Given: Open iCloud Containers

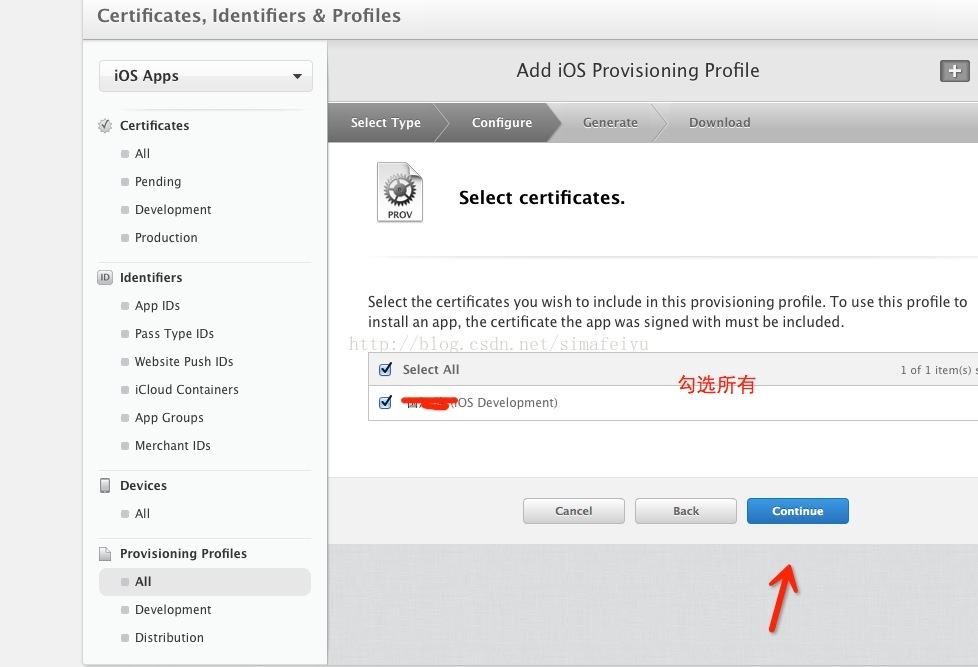Looking at the screenshot, I should pyautogui.click(x=186, y=390).
